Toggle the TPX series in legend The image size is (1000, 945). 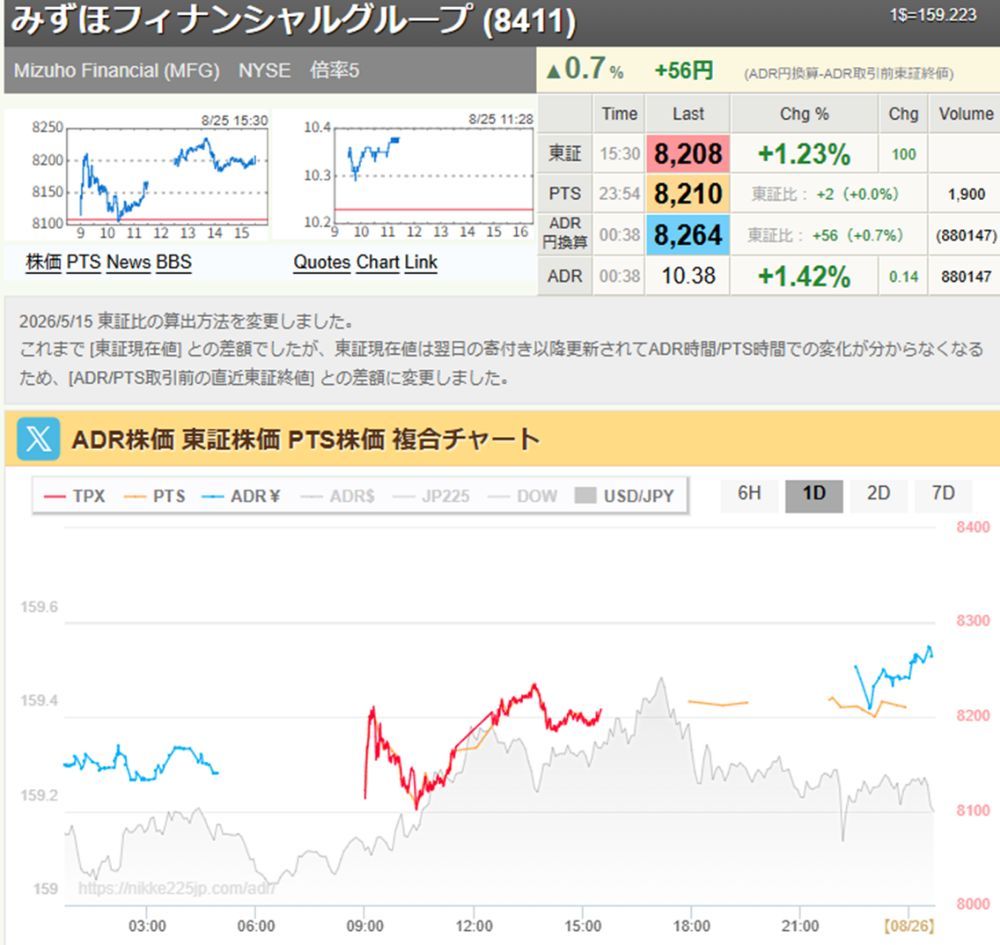pos(74,496)
